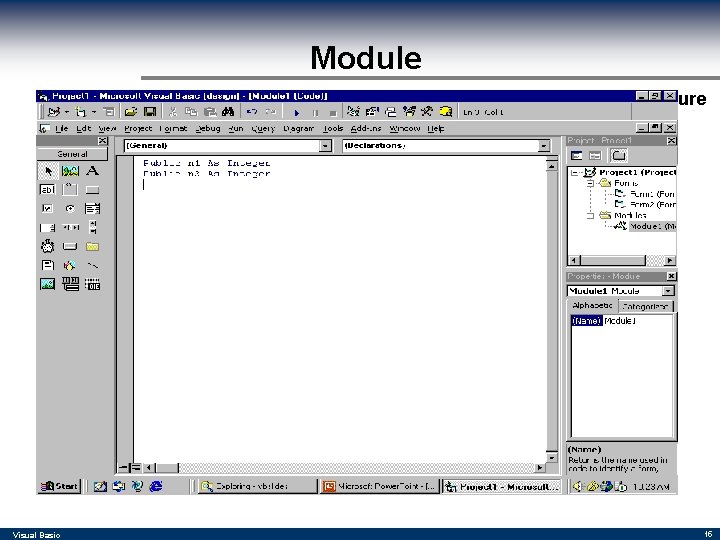Select the Label (A) control in the toolbox
720x540 pixels.
tap(92, 171)
